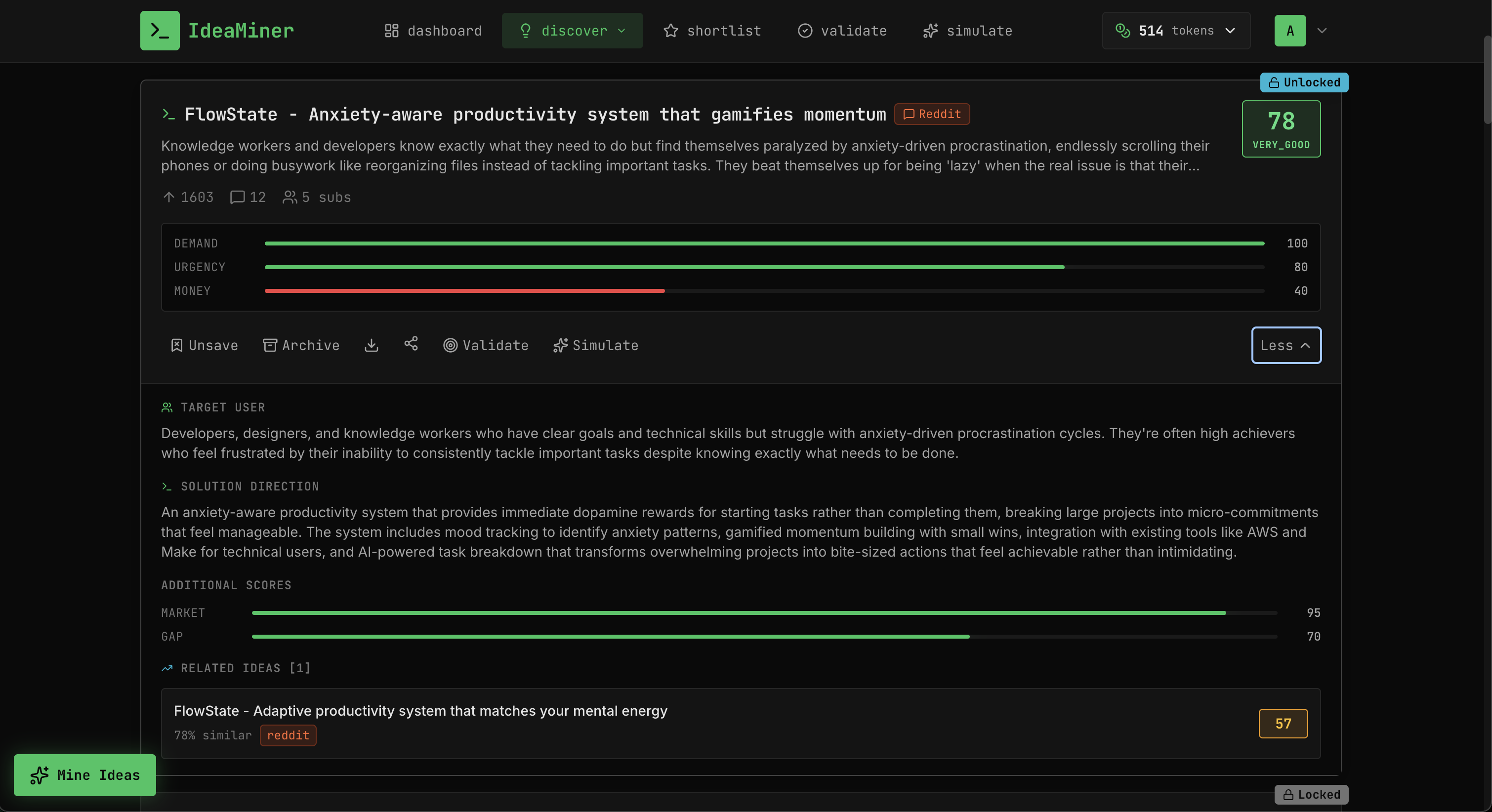Click the MONEY score bar

463,291
